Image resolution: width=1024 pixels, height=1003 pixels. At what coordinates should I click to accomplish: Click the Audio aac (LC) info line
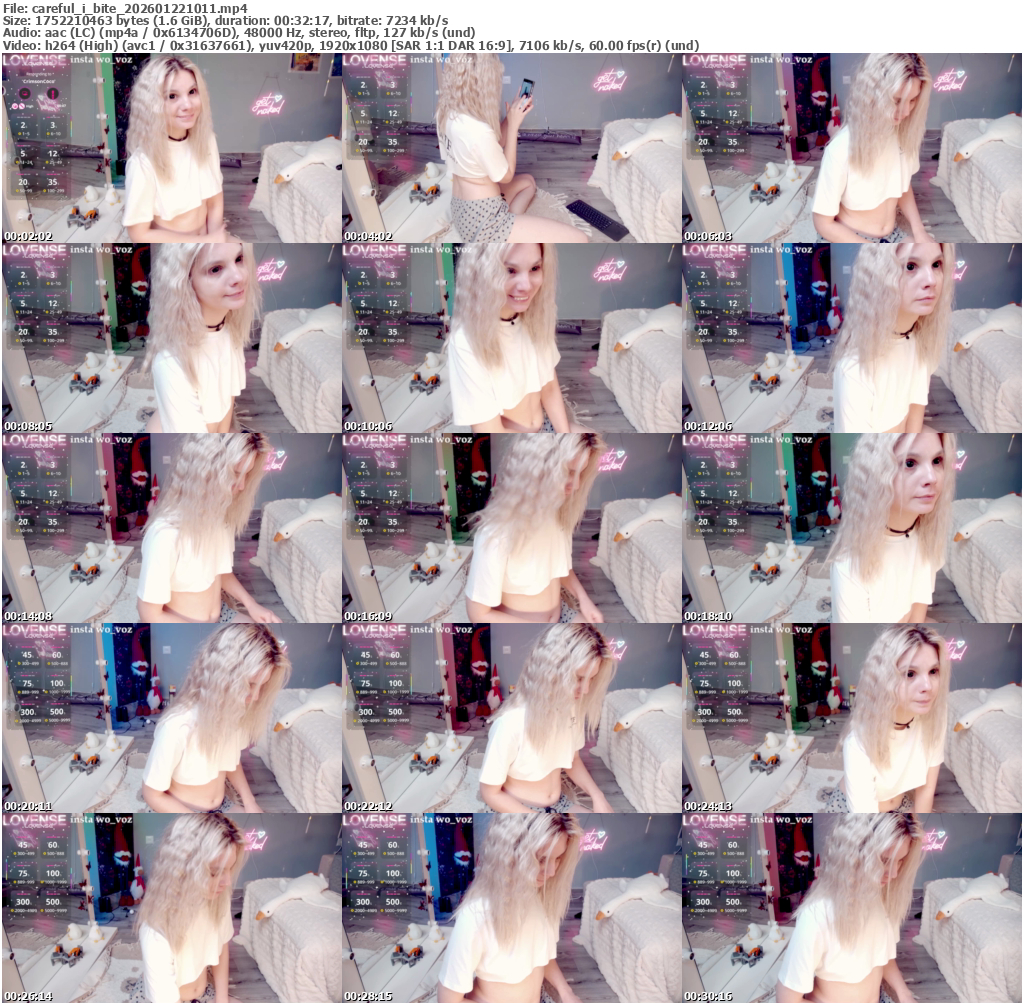tap(238, 33)
